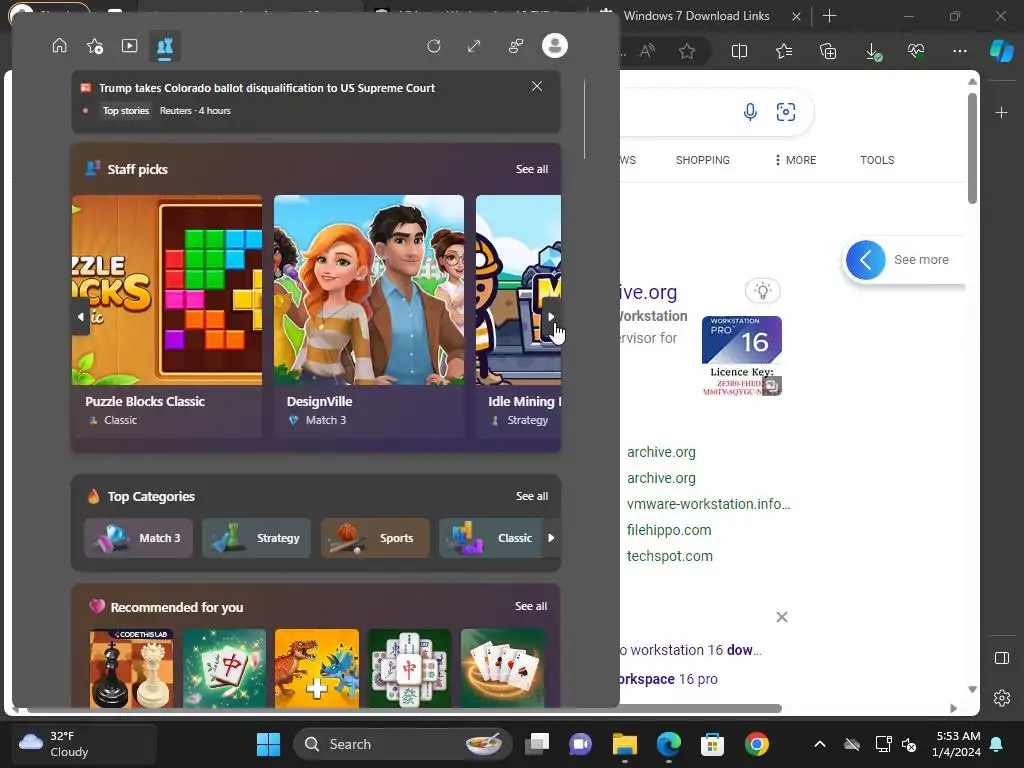Open MORE search options menu
1024x768 pixels.
coord(795,160)
